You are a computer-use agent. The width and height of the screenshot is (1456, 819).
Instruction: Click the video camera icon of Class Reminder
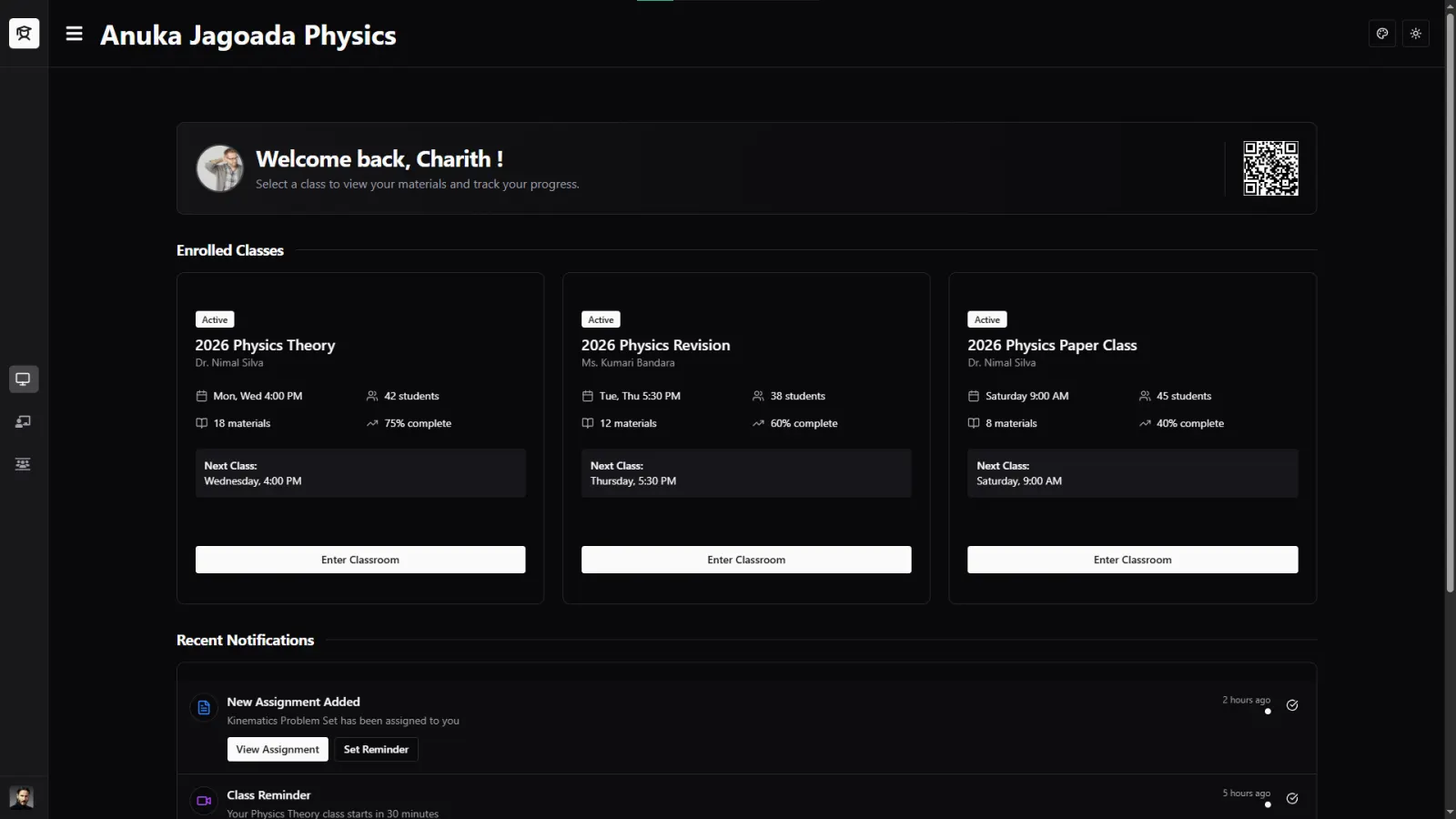[x=204, y=801]
